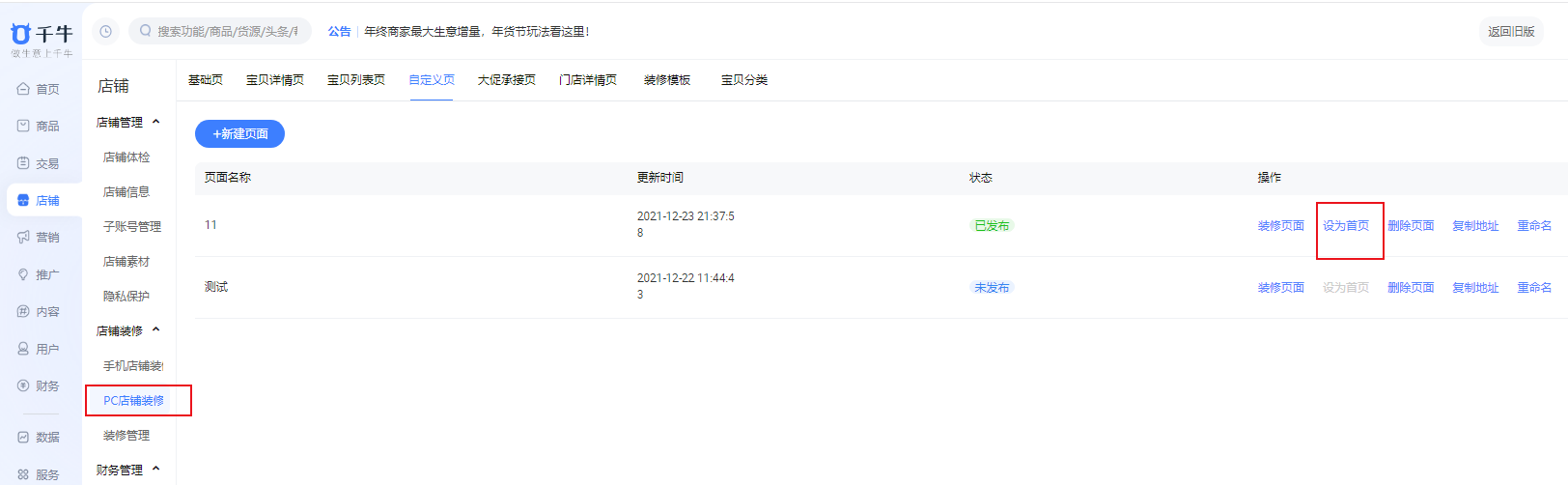The width and height of the screenshot is (1568, 485).
Task: Click the 财务 finance sidebar icon
Action: pos(23,385)
